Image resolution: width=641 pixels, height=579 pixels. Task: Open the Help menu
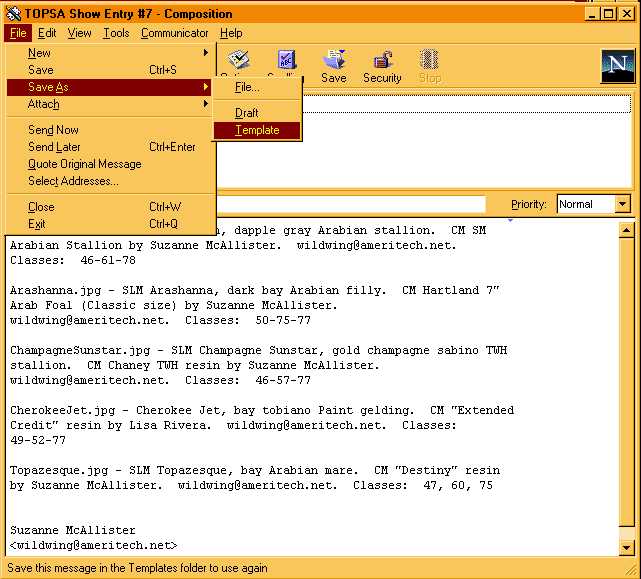click(231, 33)
